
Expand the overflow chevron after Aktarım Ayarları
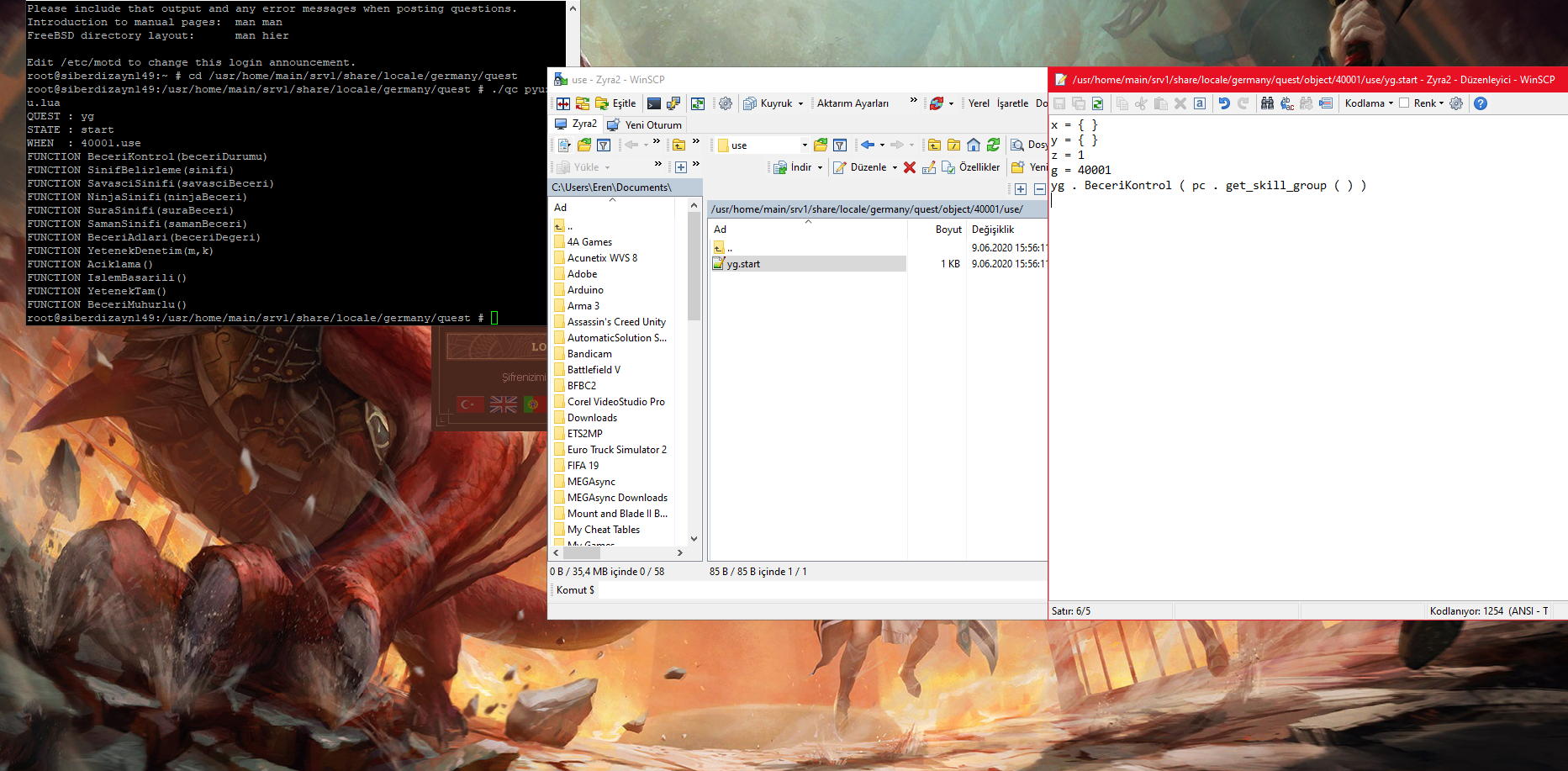(913, 100)
